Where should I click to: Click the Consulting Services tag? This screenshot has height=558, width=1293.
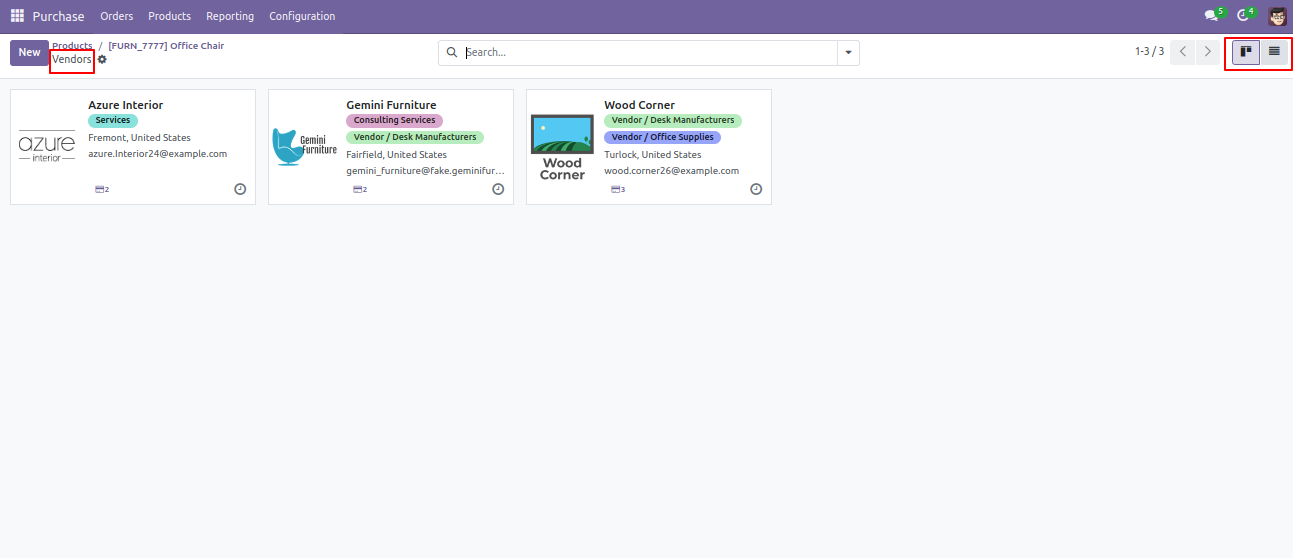pos(394,120)
